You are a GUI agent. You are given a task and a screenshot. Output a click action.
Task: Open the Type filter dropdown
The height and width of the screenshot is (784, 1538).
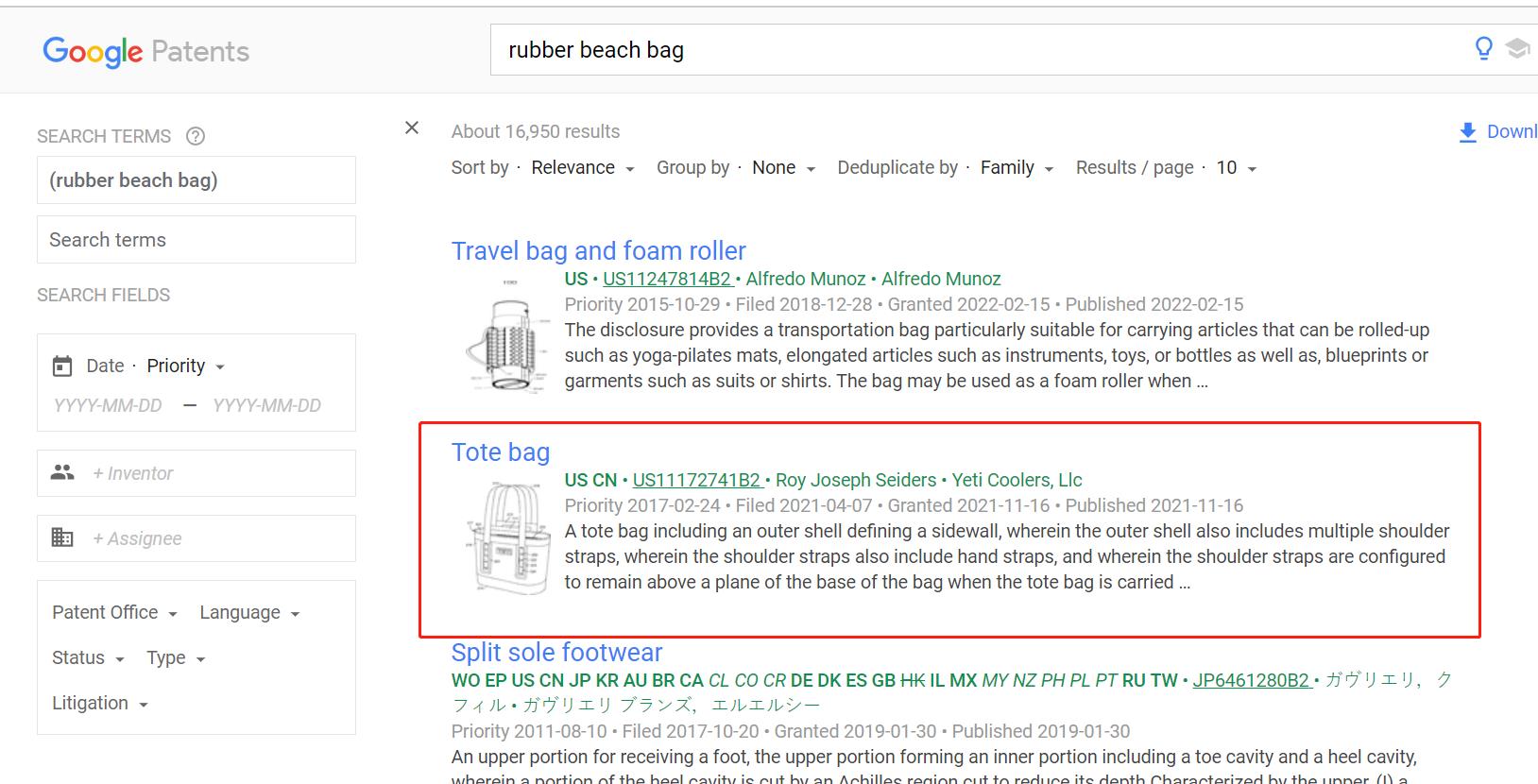[x=176, y=657]
